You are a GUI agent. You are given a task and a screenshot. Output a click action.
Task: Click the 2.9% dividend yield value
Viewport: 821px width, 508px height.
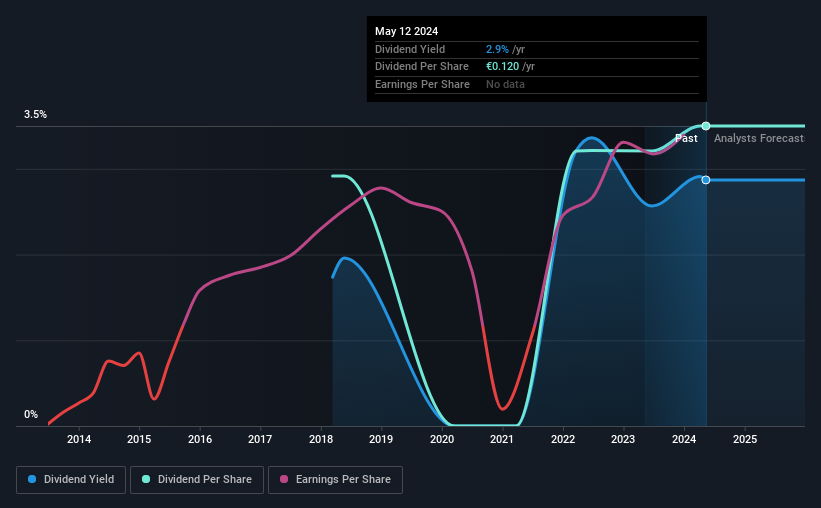tap(497, 49)
